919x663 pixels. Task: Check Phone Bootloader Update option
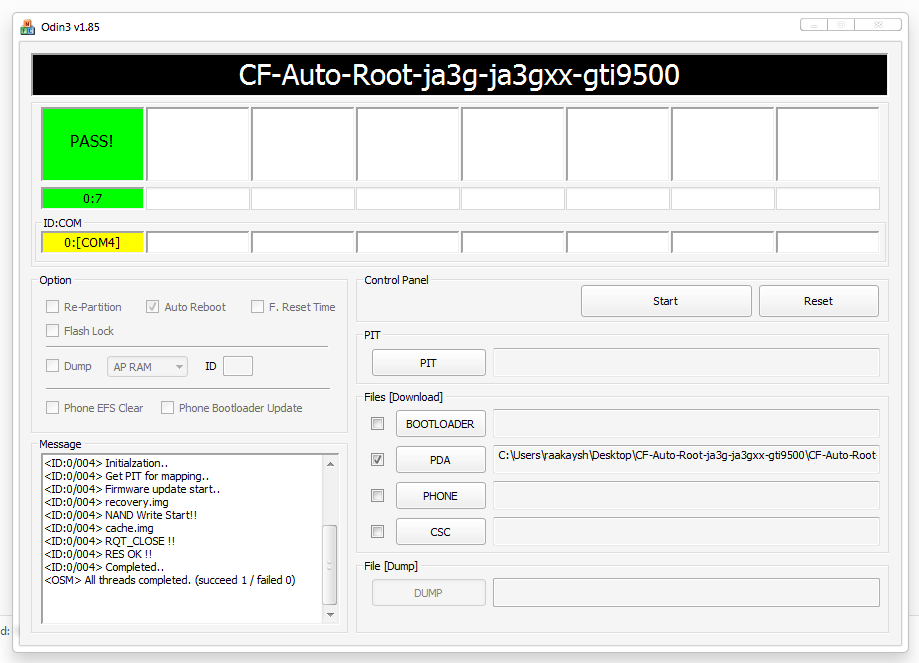pos(168,407)
